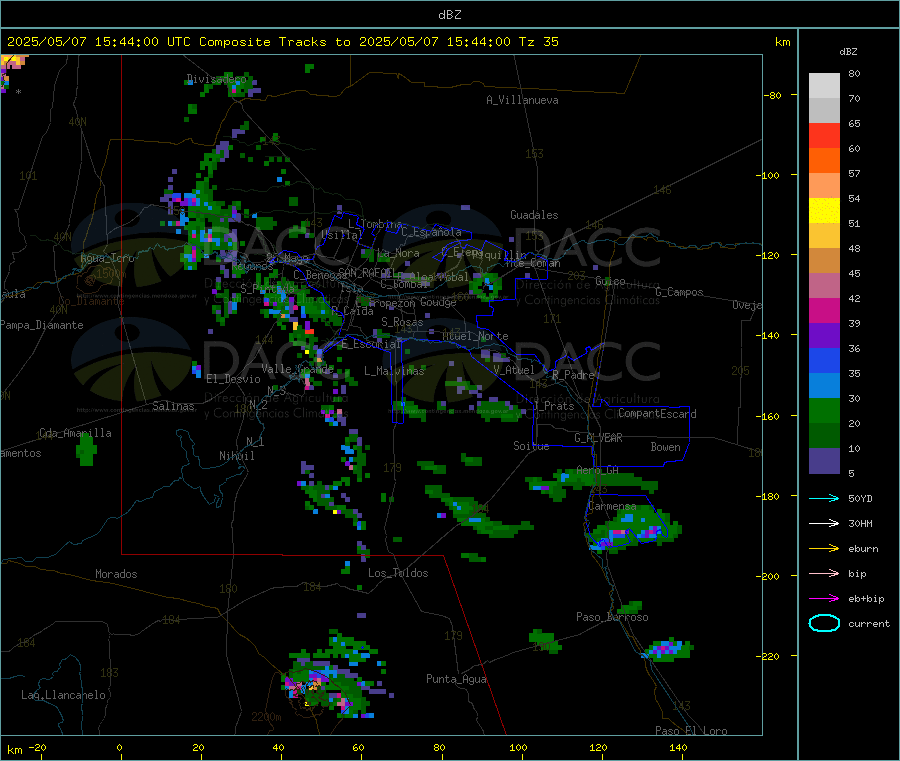Click the -20 km mark on the horizontal axis
The width and height of the screenshot is (900, 761).
pos(38,747)
